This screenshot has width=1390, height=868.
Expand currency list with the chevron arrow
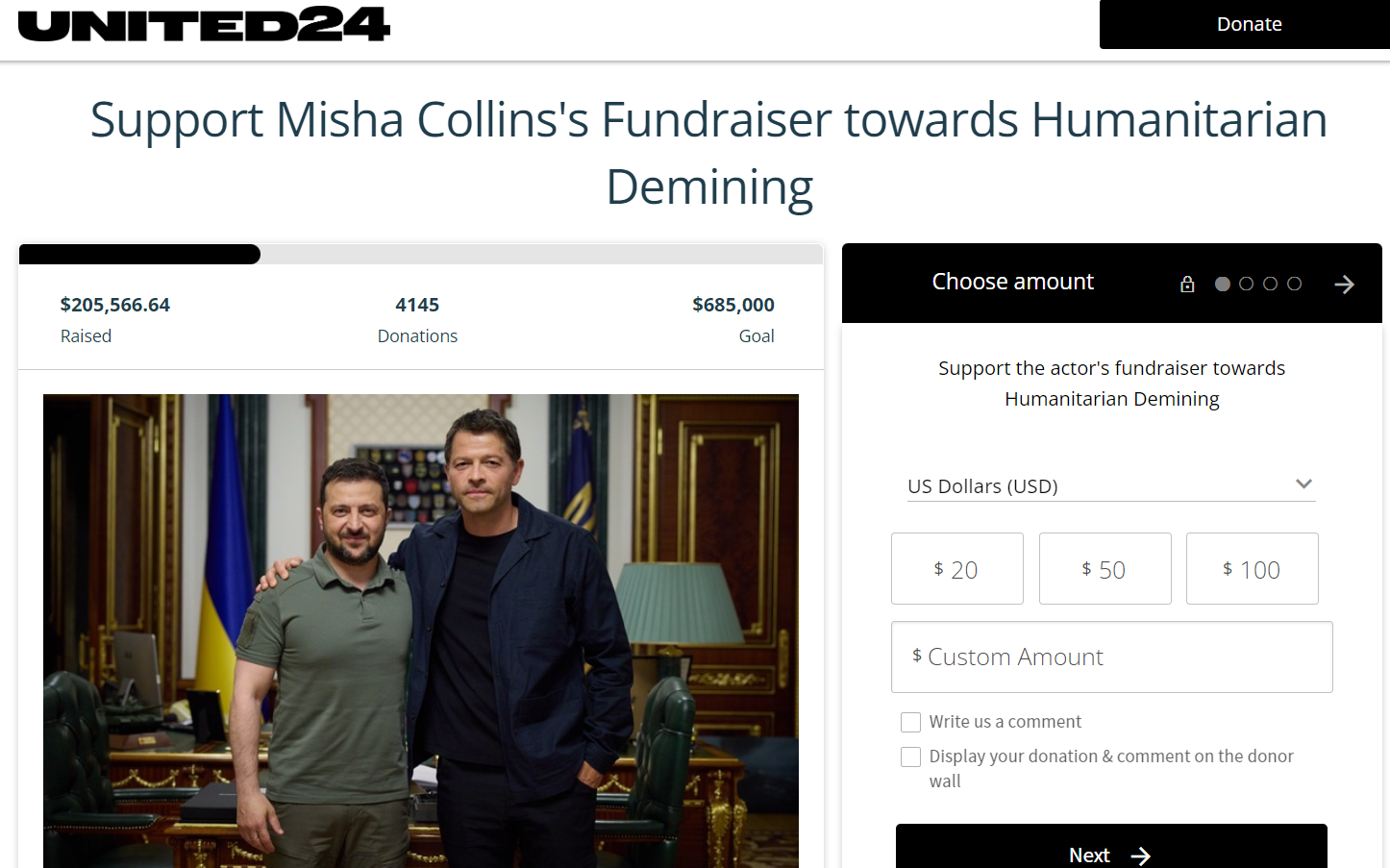click(1303, 484)
